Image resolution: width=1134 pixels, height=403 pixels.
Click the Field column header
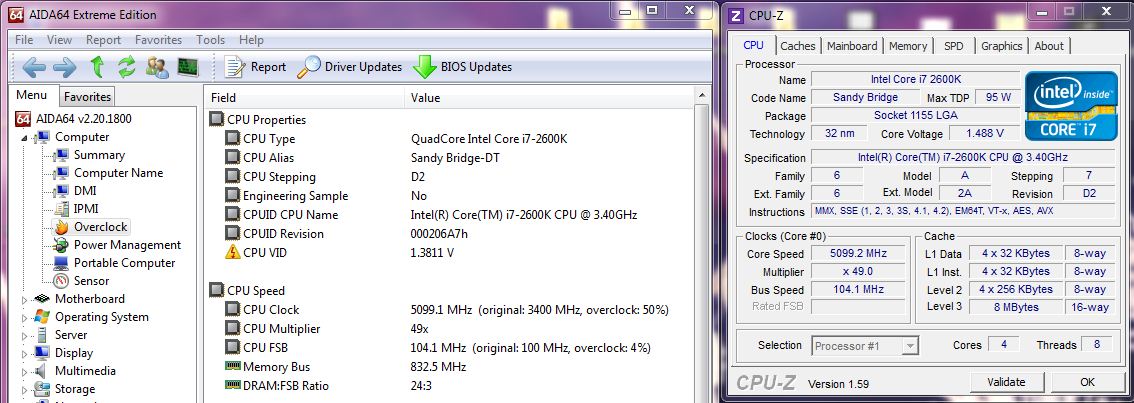tap(305, 98)
